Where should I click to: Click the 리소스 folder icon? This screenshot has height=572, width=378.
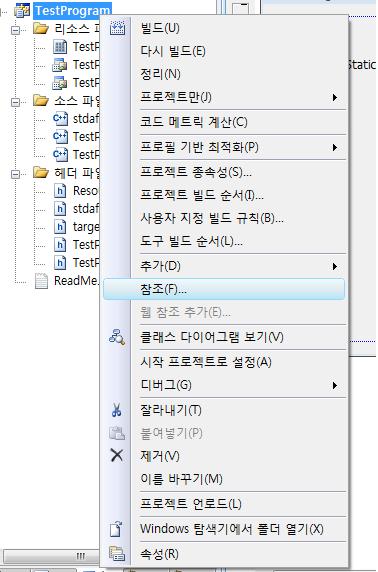pos(41,28)
